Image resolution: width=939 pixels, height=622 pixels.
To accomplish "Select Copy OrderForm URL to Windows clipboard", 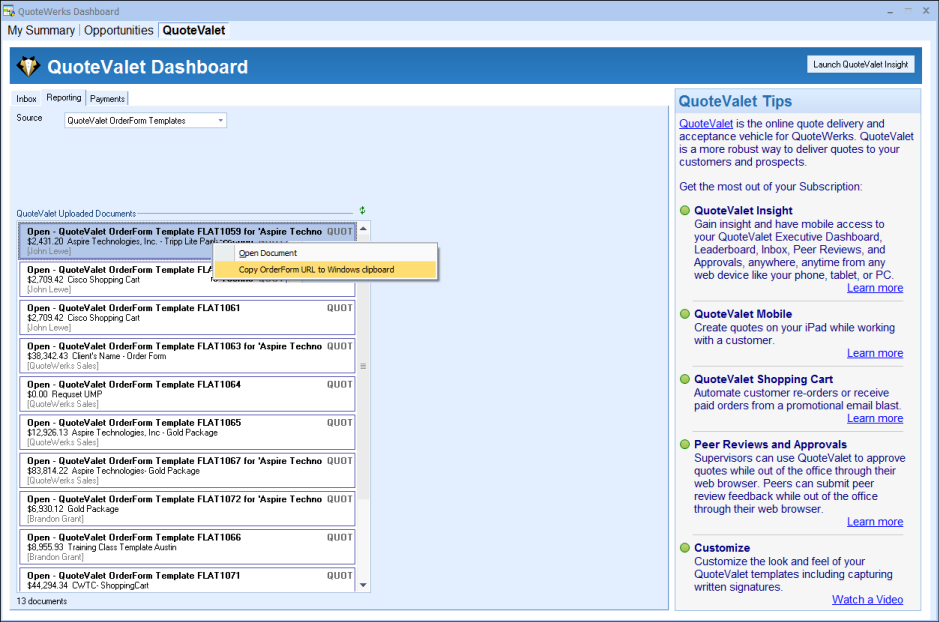I will [316, 270].
